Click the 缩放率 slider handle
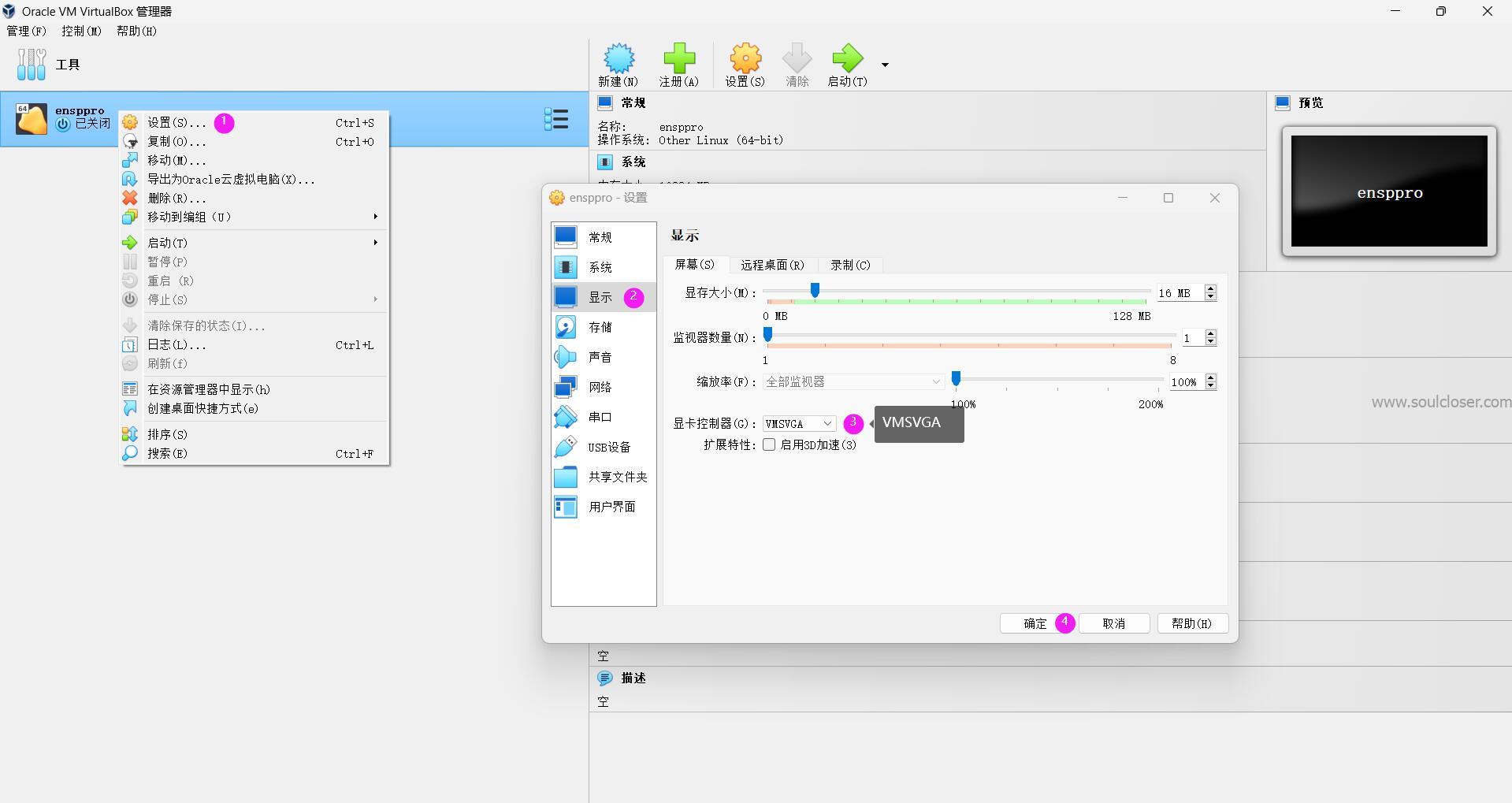The width and height of the screenshot is (1512, 803). [x=957, y=380]
